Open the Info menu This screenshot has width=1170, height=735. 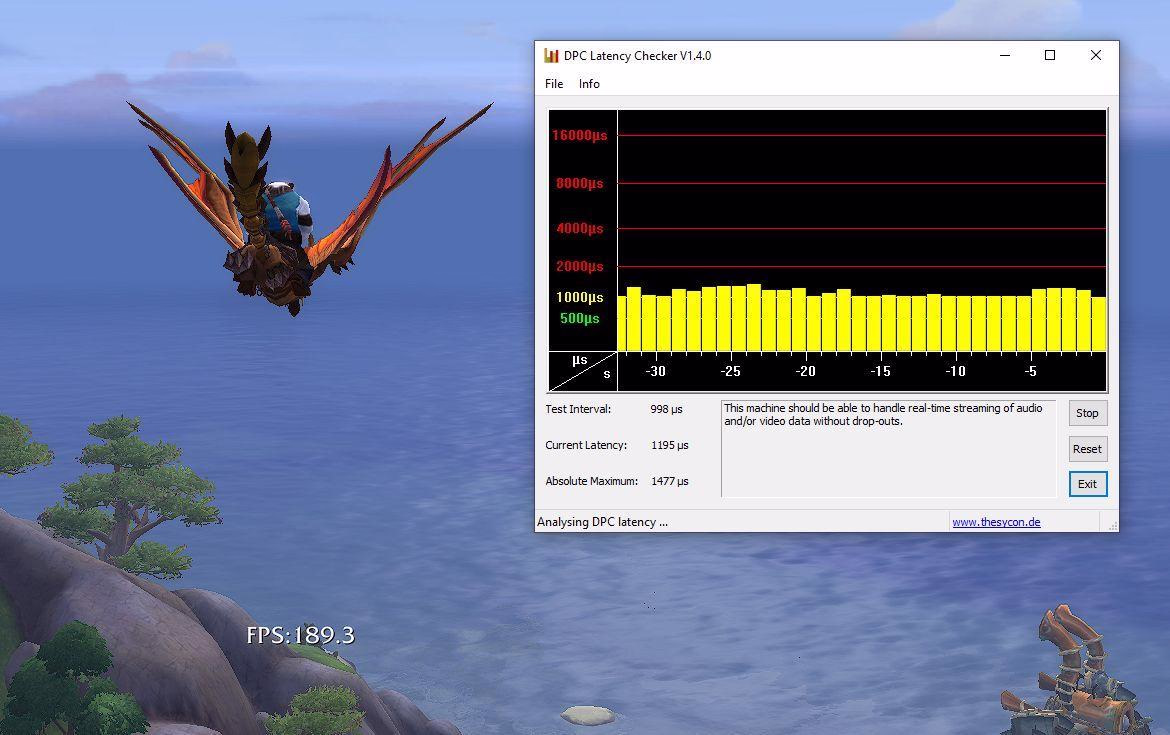tap(589, 84)
